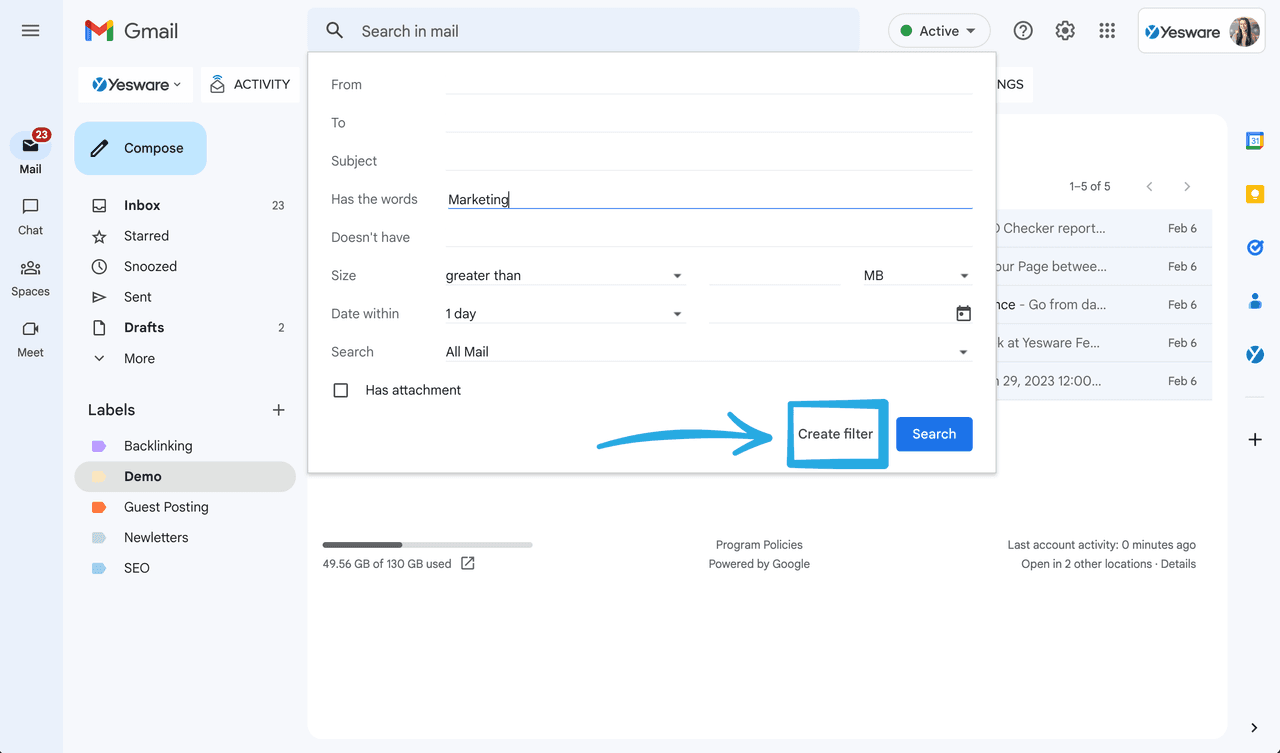Screen dimensions: 1280x753
Task: Click the Create filter button
Action: [x=836, y=433]
